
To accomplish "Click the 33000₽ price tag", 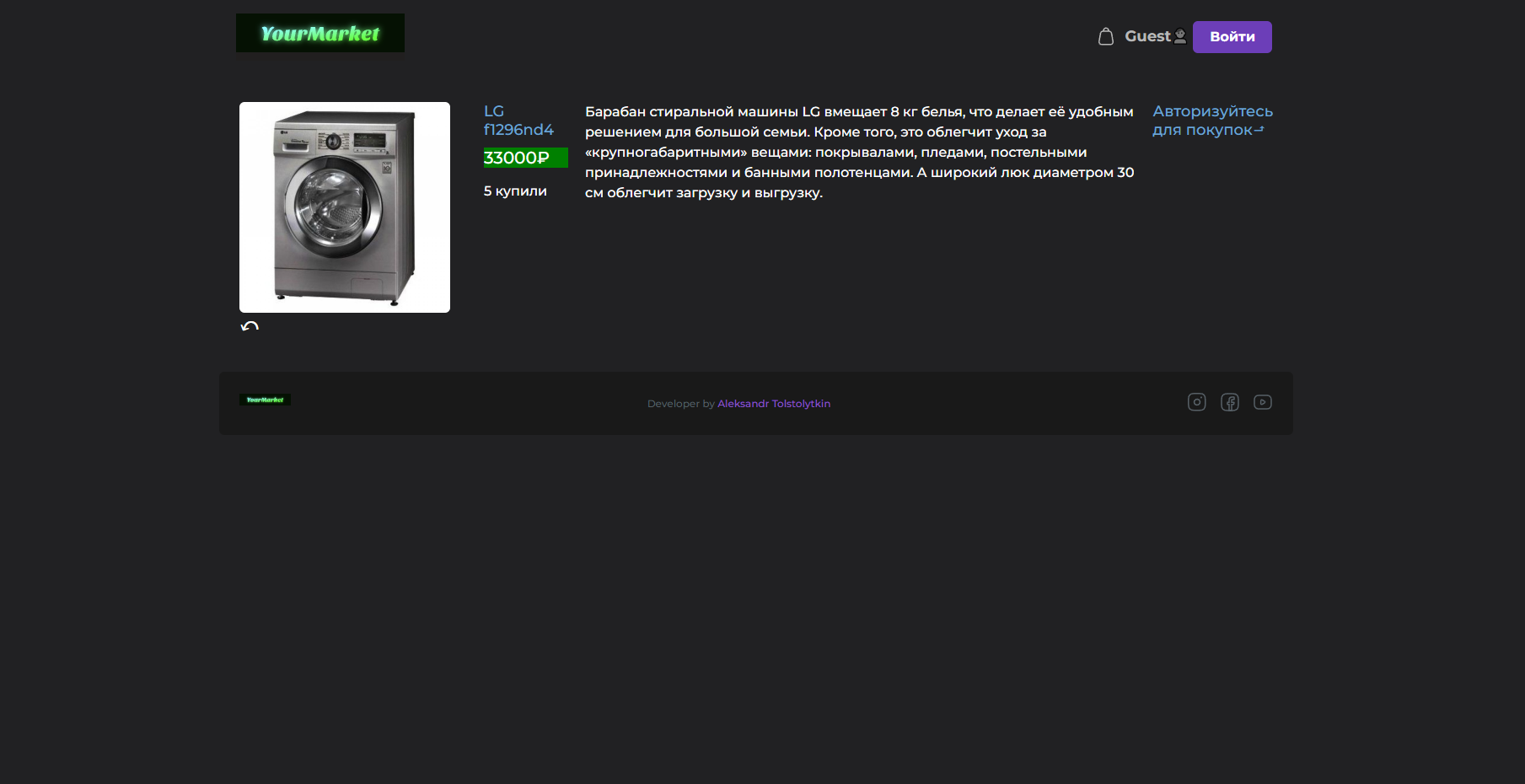I will tap(526, 158).
